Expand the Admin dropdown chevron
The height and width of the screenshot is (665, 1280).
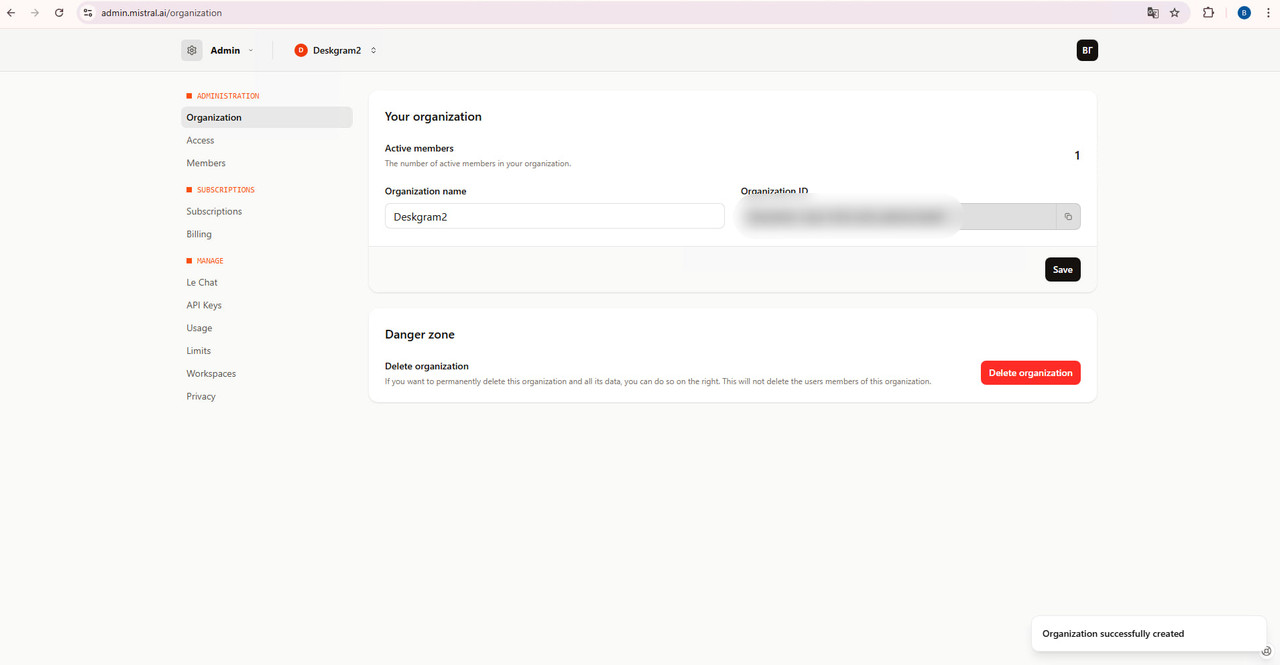[250, 50]
